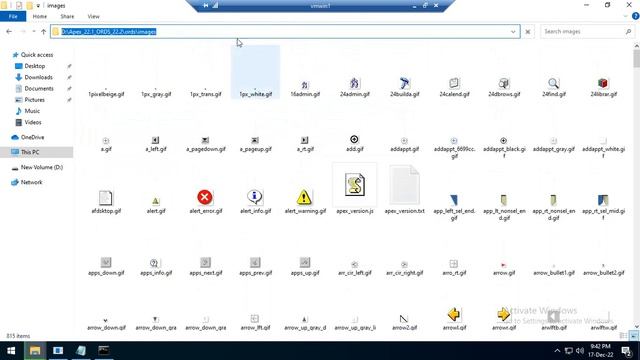Image resolution: width=640 pixels, height=360 pixels.
Task: Select the arrowr.gif yellow right arrow
Action: tap(504, 314)
